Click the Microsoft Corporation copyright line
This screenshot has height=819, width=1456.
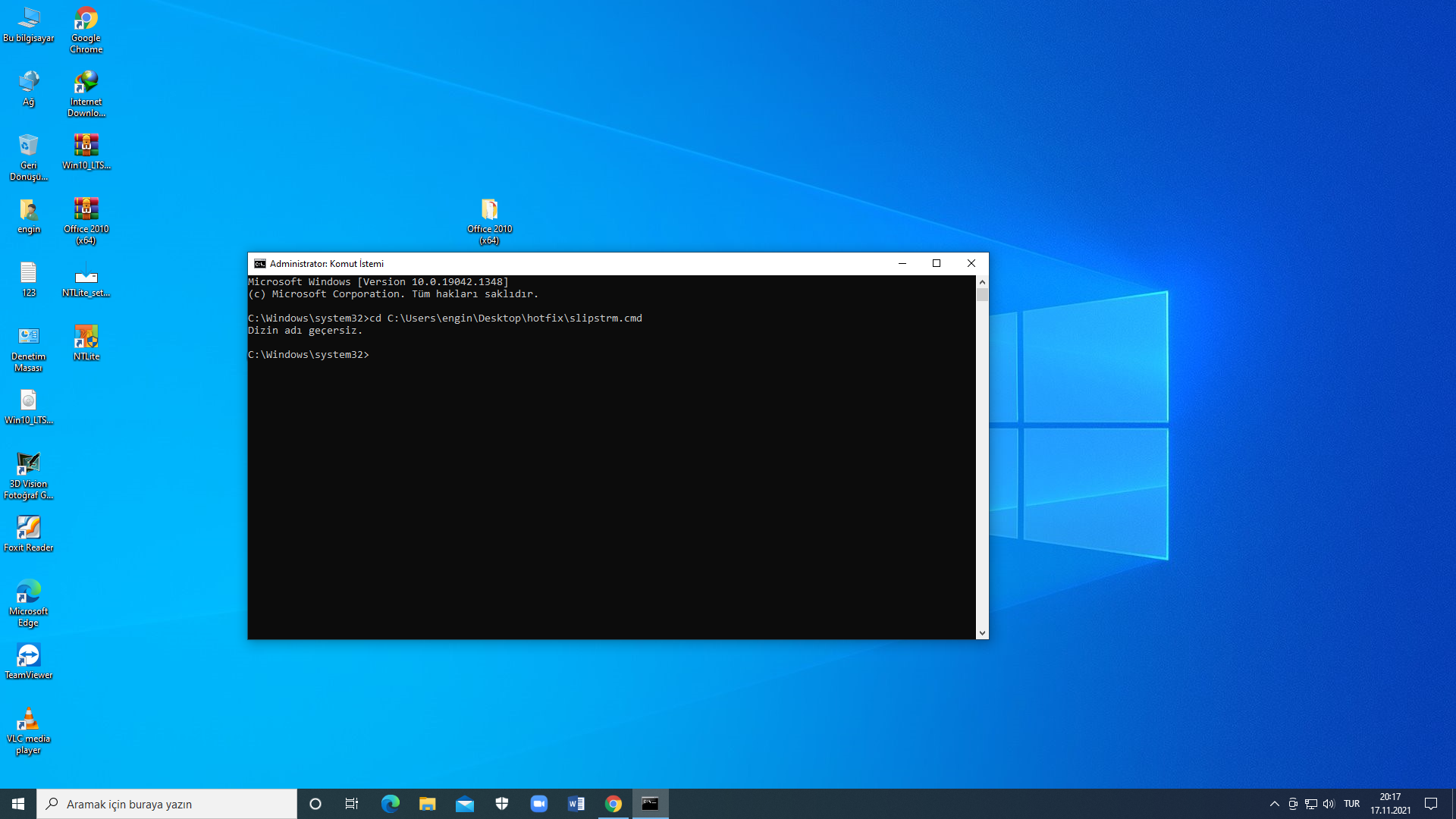point(393,294)
